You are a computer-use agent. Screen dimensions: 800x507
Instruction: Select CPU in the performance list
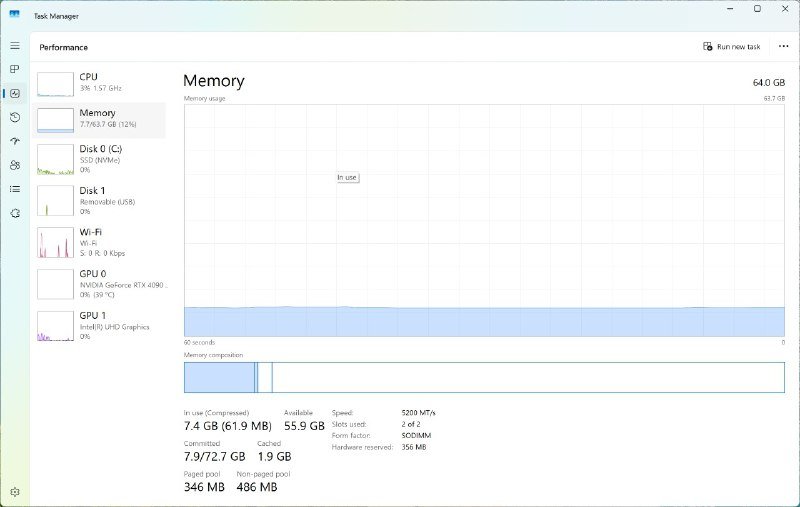click(100, 83)
